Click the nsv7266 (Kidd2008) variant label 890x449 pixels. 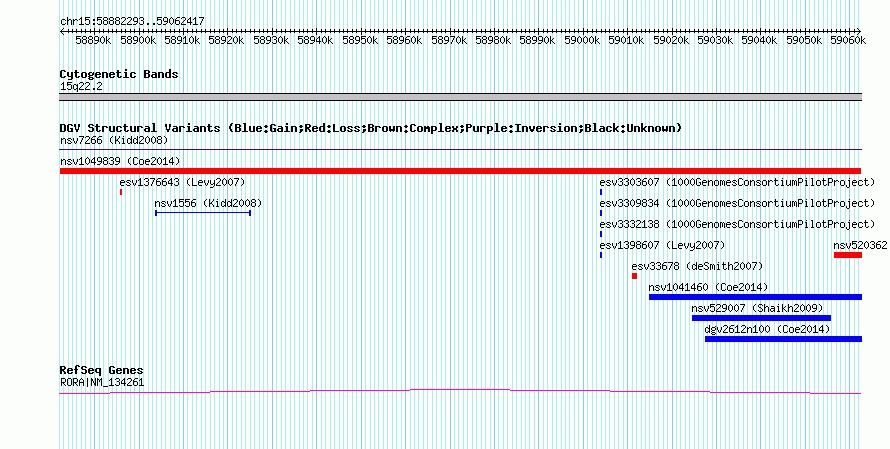pyautogui.click(x=114, y=140)
